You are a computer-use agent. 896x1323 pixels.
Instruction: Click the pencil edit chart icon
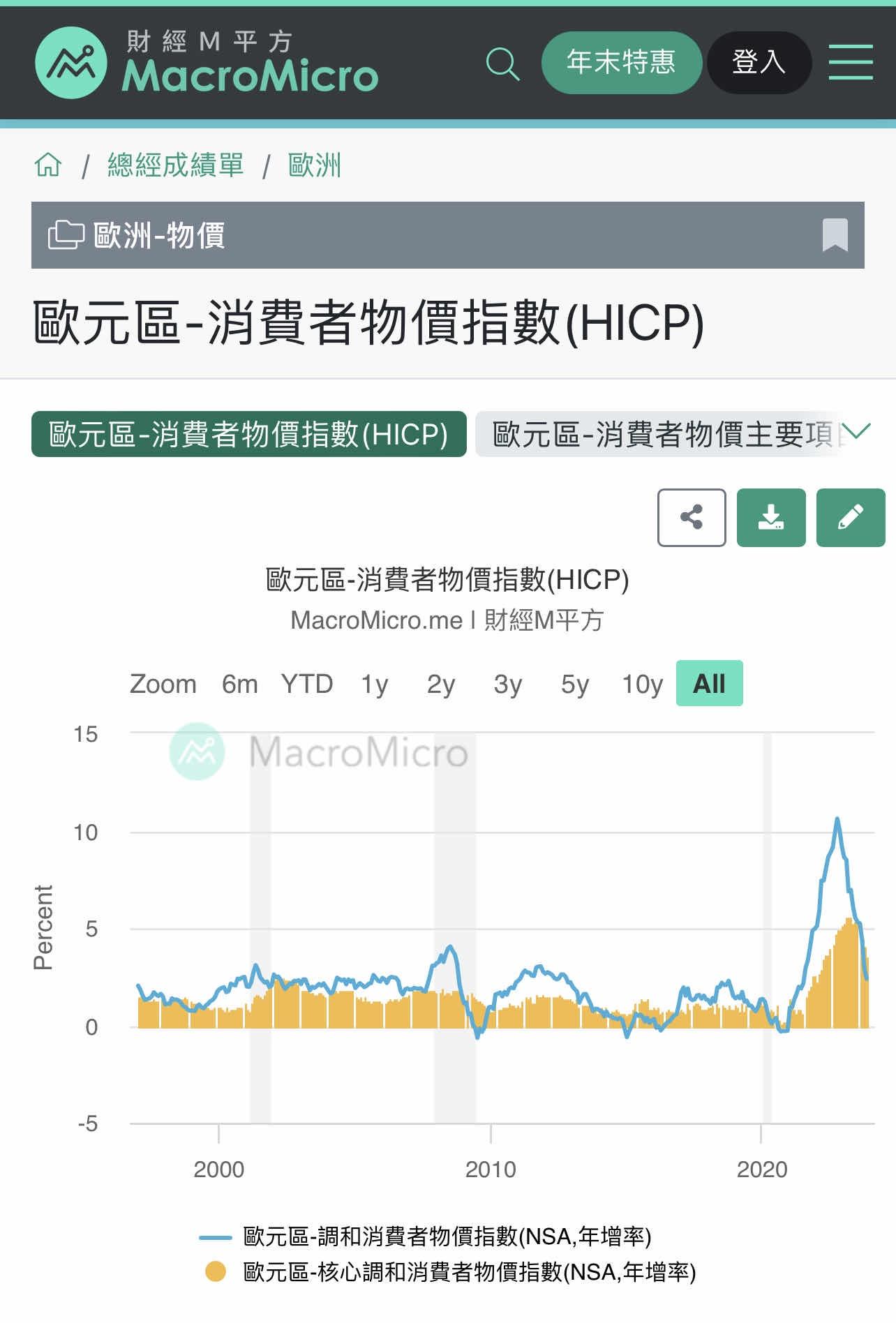coord(851,518)
